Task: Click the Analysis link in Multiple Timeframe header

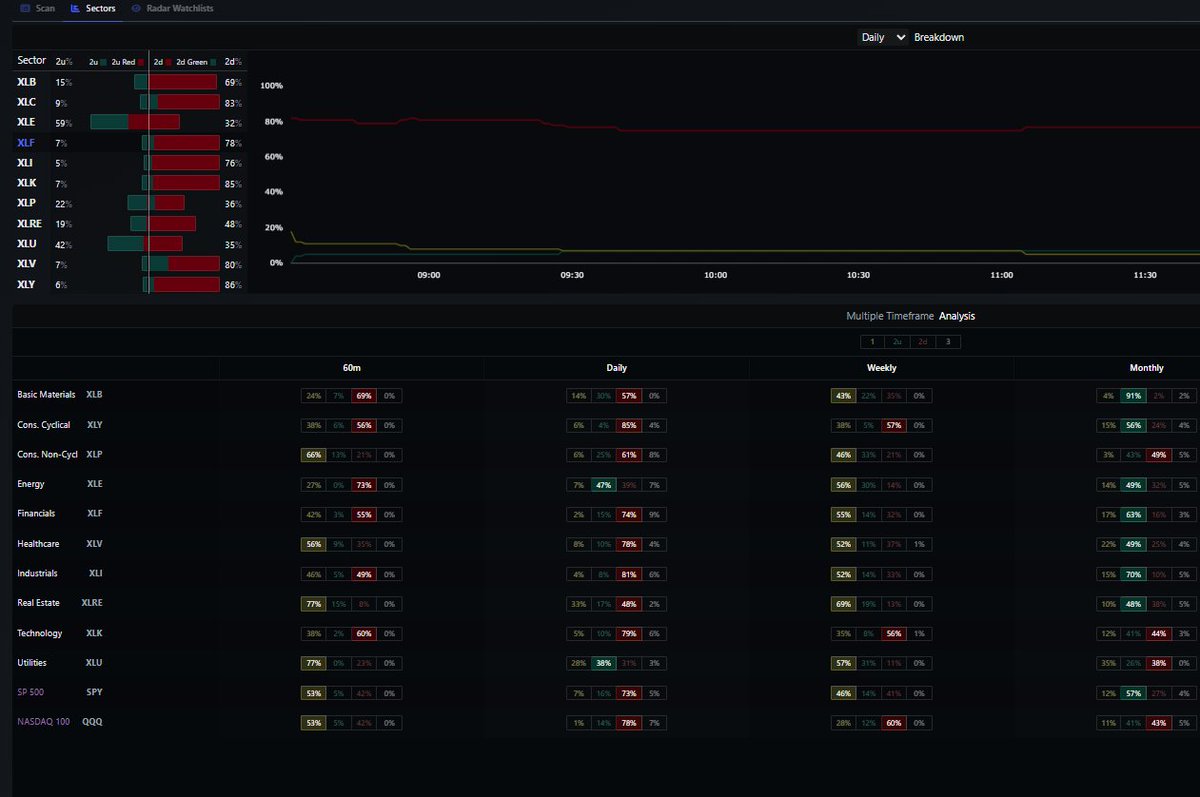Action: 957,315
